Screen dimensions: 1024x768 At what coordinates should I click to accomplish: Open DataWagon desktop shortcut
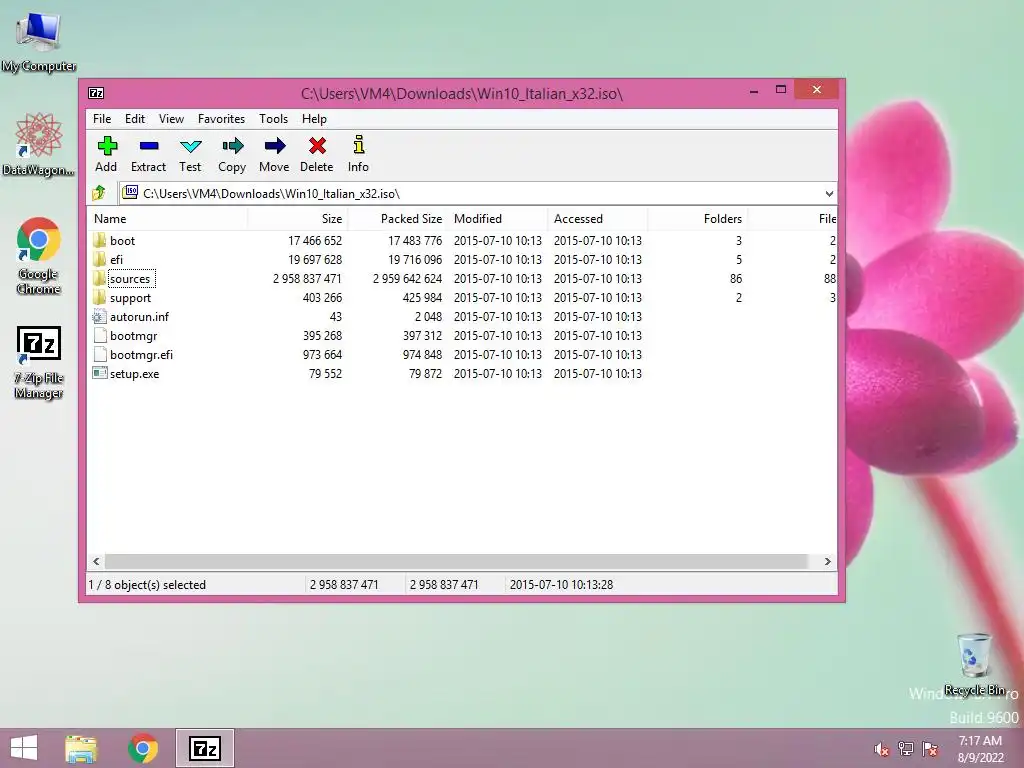pos(39,144)
